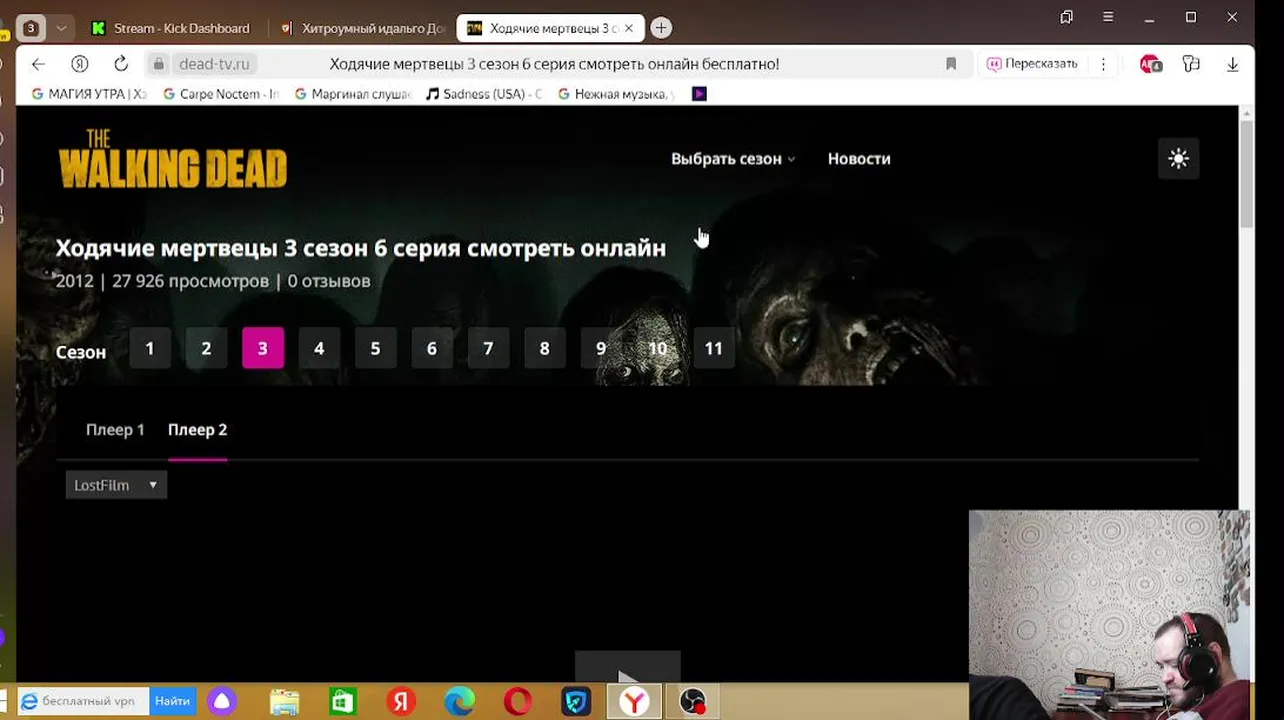Expand the LostFilm voice-over dropdown
Image resolution: width=1284 pixels, height=720 pixels.
[116, 485]
